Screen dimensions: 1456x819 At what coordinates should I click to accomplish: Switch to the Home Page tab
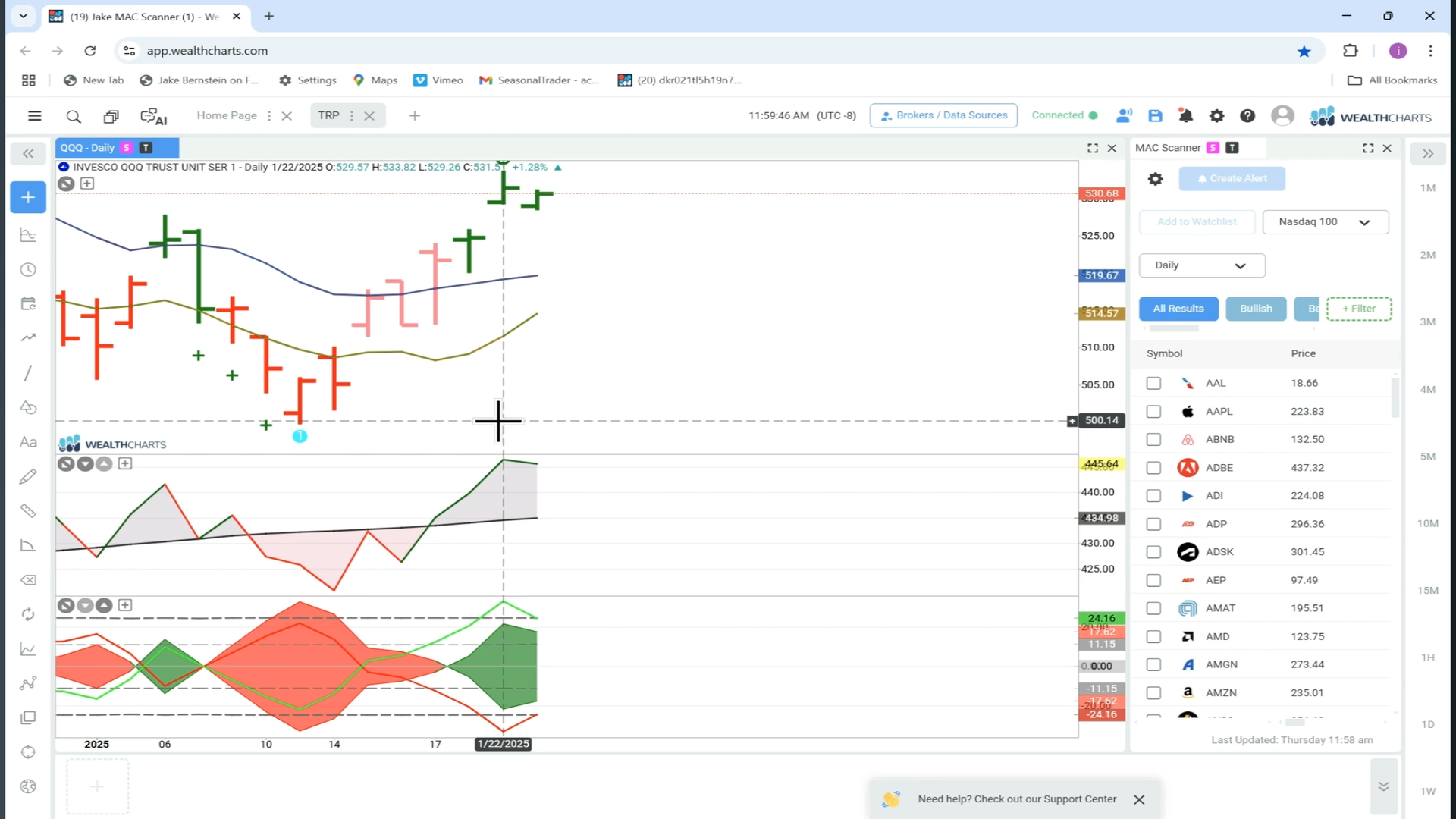point(227,115)
